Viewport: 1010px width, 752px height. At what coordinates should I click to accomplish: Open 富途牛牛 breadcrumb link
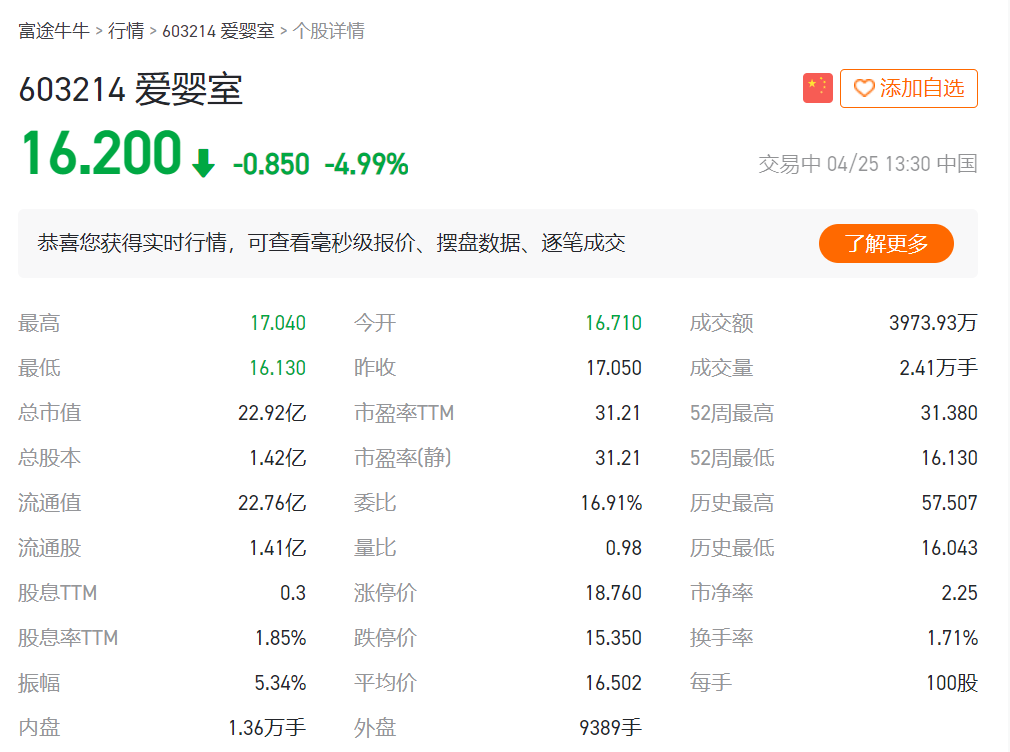(x=54, y=31)
